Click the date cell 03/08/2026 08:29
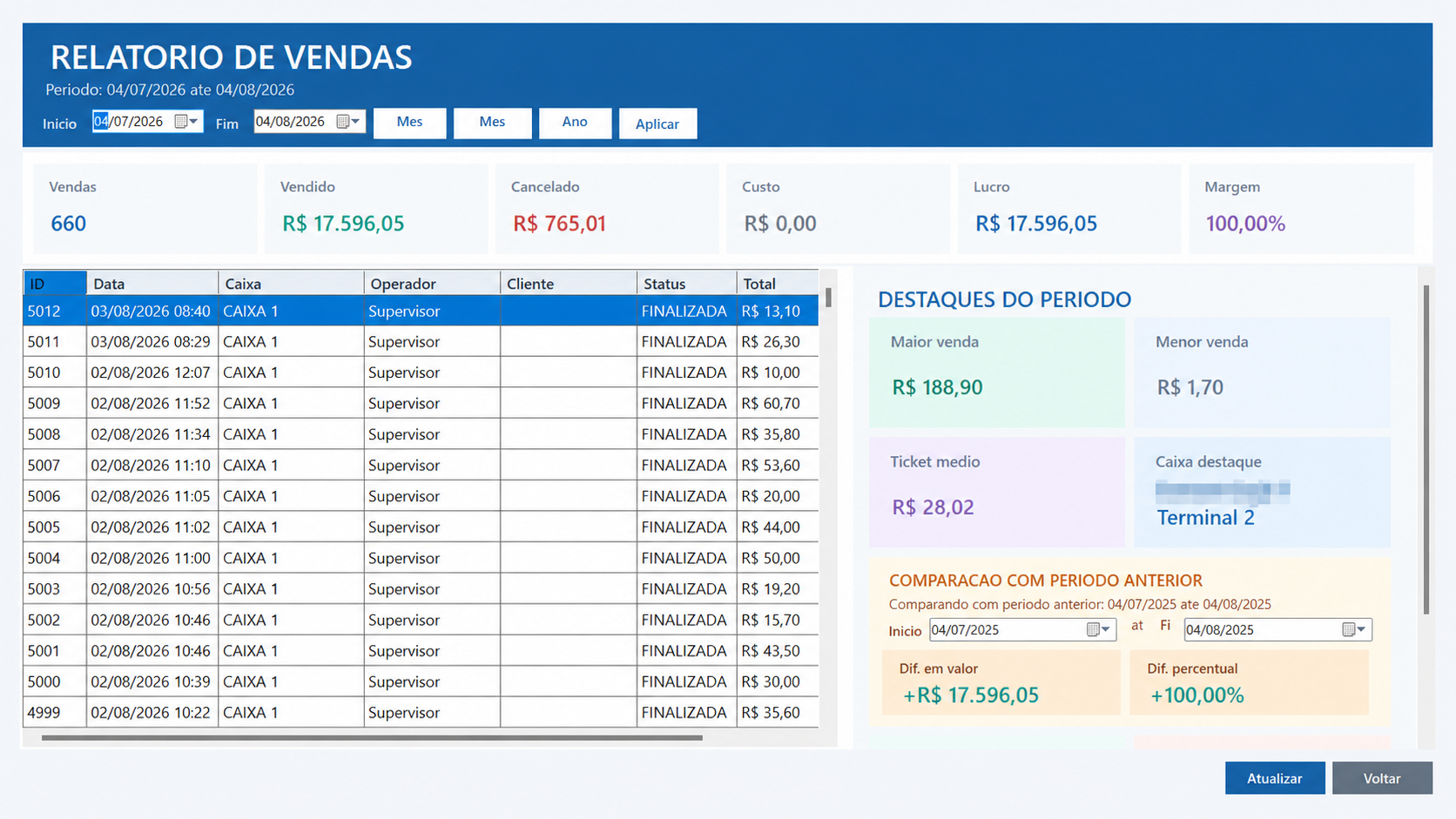This screenshot has height=819, width=1456. [x=152, y=341]
